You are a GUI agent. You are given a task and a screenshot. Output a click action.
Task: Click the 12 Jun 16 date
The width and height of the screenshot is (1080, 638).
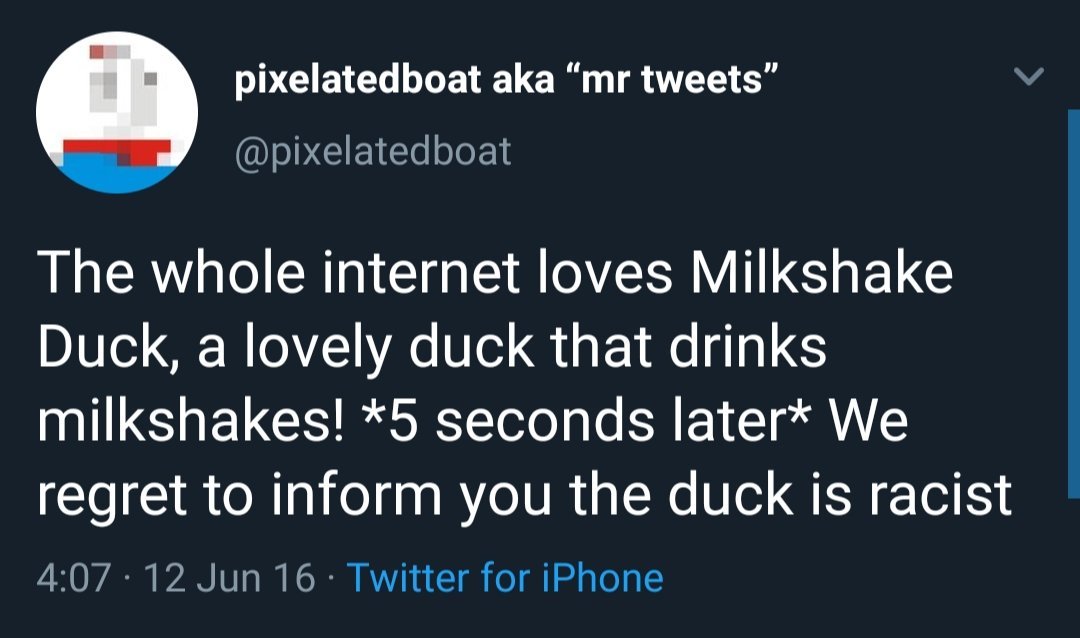click(231, 577)
